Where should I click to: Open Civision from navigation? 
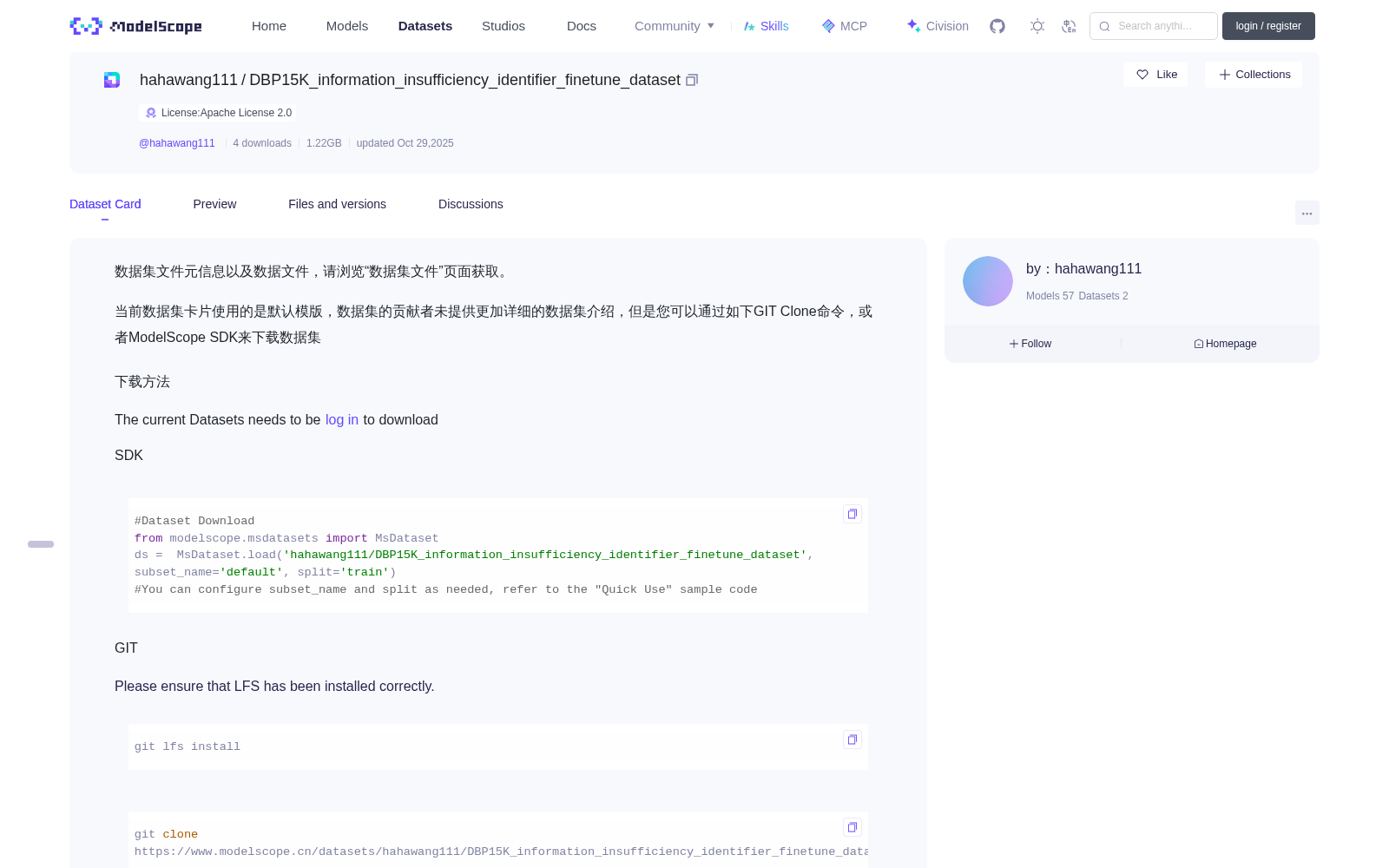pyautogui.click(x=938, y=26)
